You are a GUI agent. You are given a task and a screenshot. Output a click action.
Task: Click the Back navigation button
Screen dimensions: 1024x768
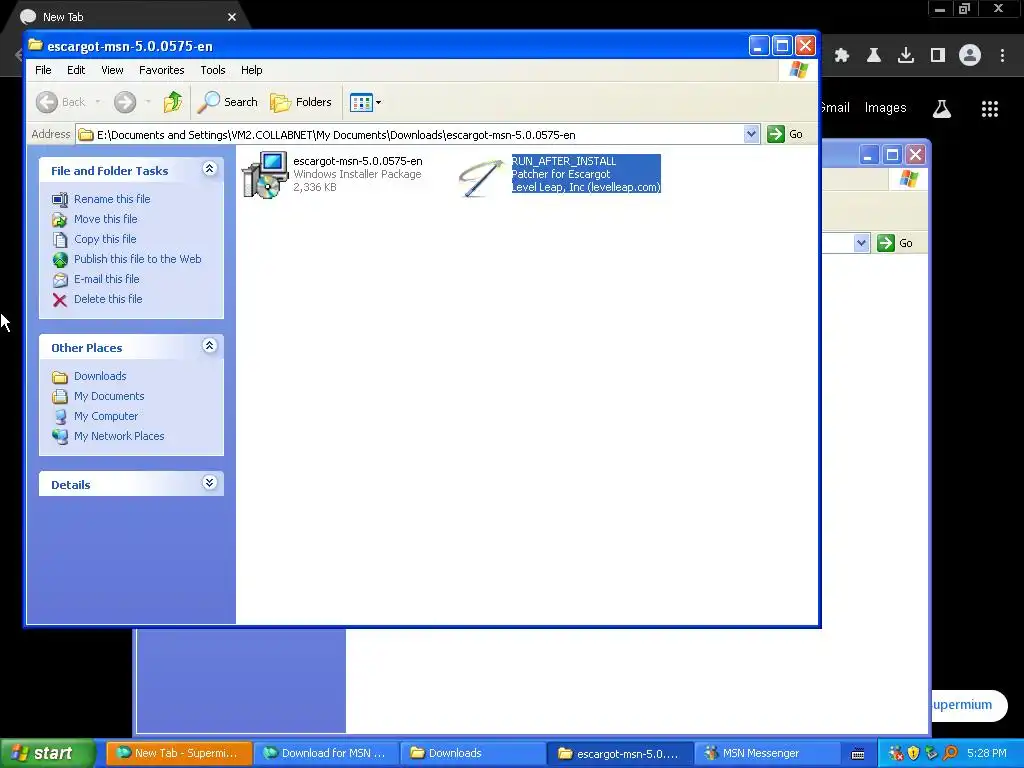tap(60, 102)
